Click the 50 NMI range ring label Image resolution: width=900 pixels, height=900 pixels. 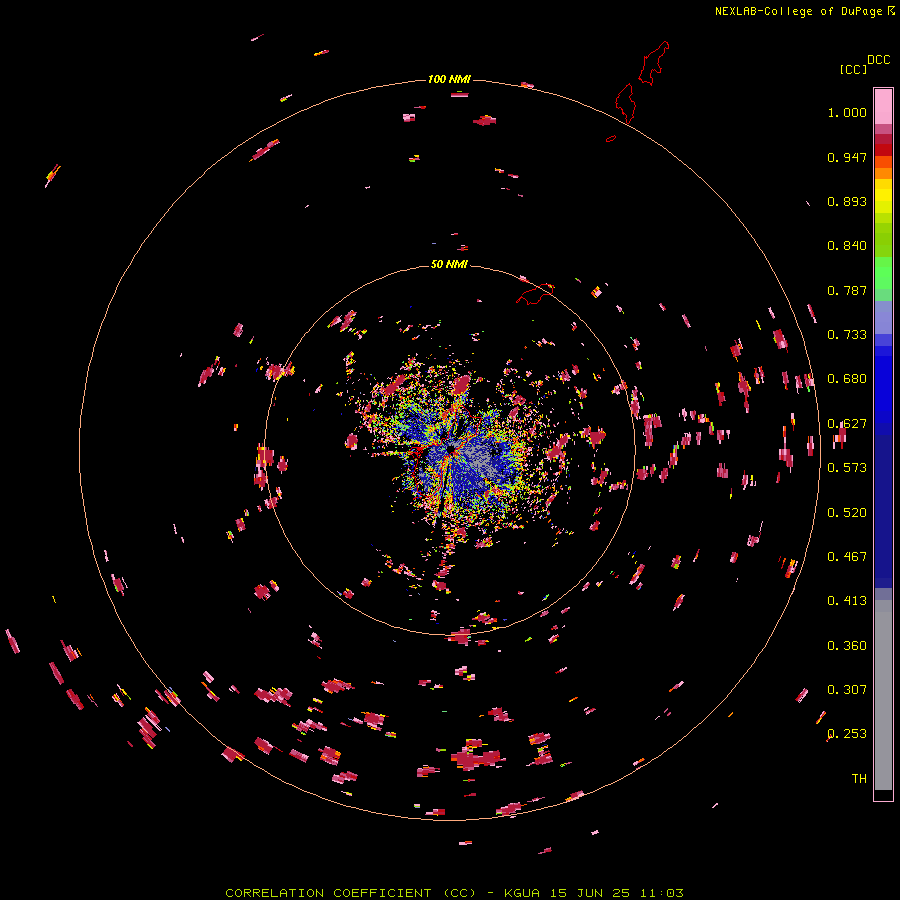tap(449, 264)
